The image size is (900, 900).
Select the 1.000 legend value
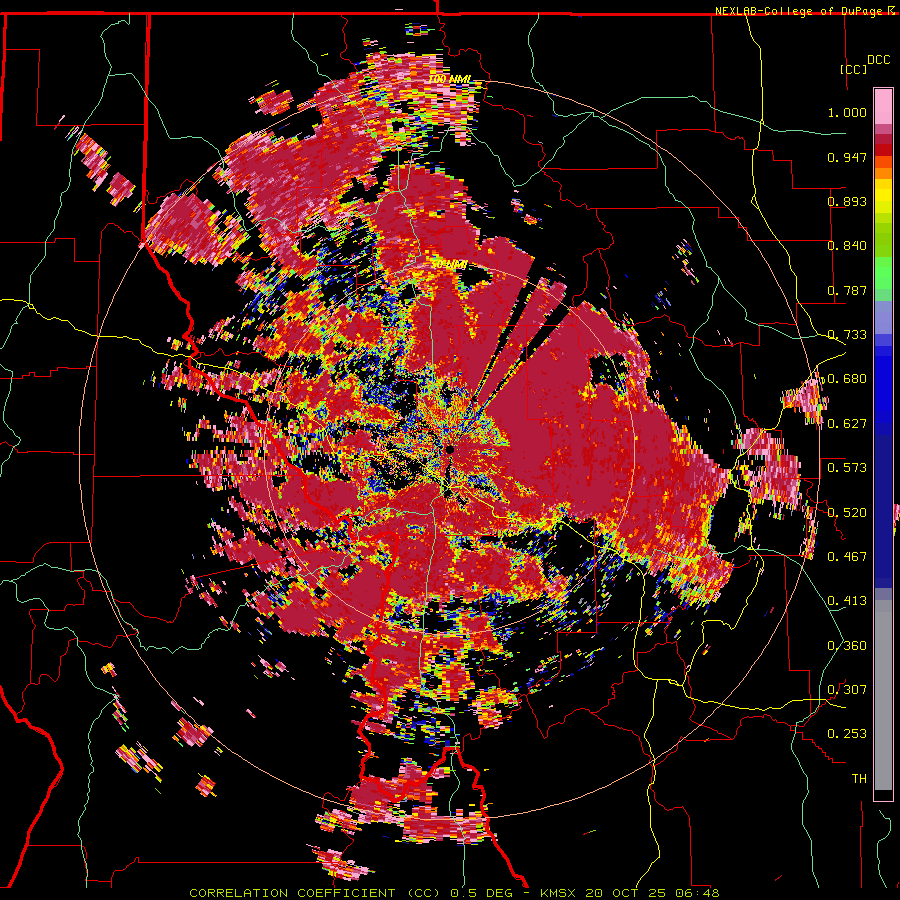click(x=847, y=112)
